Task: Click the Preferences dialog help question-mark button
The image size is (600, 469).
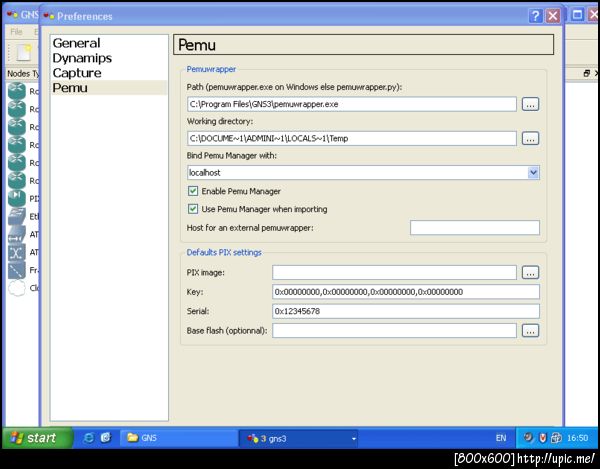Action: (535, 16)
